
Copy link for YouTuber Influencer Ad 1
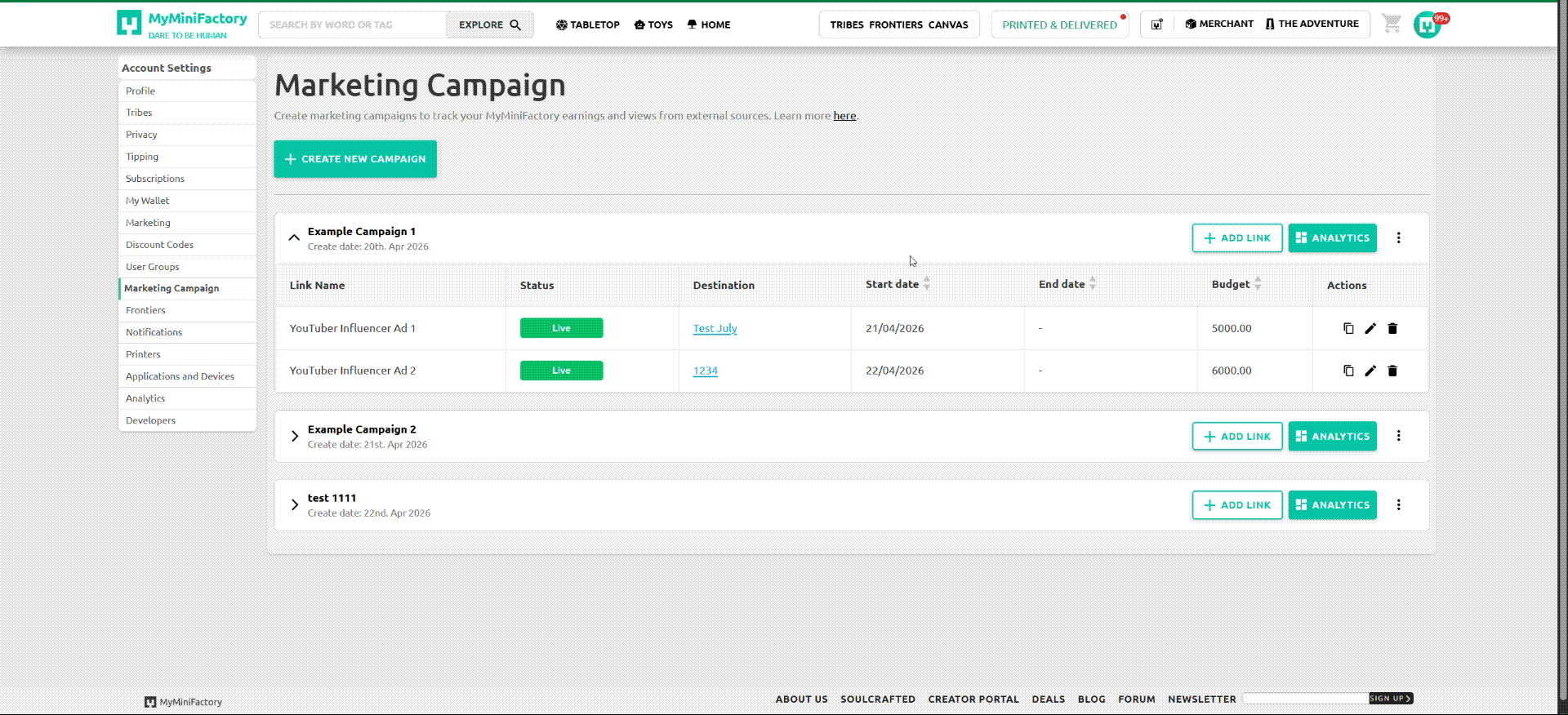tap(1348, 328)
